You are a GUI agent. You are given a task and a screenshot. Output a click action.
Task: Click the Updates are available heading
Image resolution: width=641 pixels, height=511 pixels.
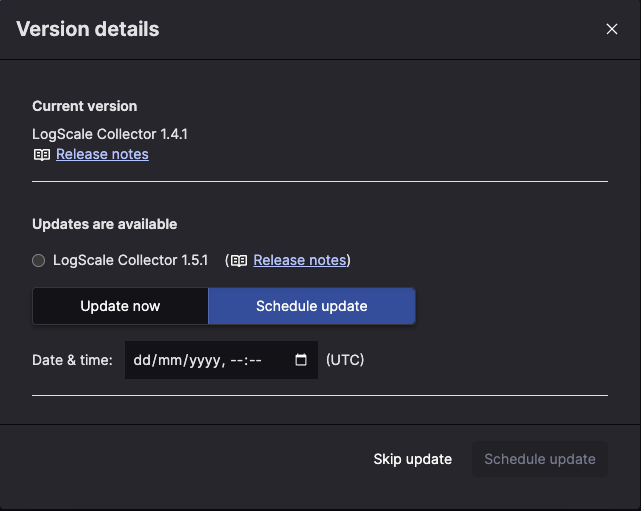click(x=104, y=224)
